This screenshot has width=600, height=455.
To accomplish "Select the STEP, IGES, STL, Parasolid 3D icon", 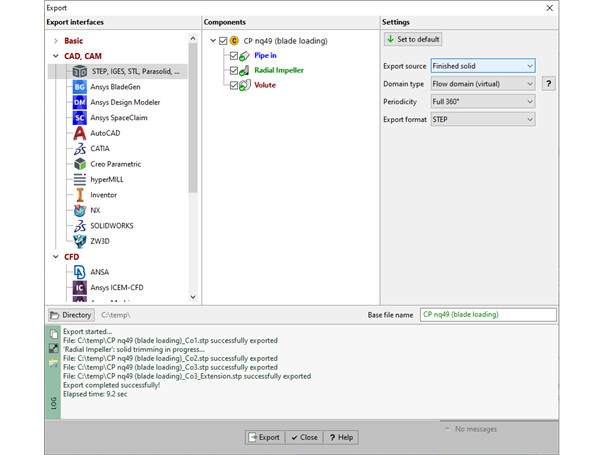I will pyautogui.click(x=80, y=72).
